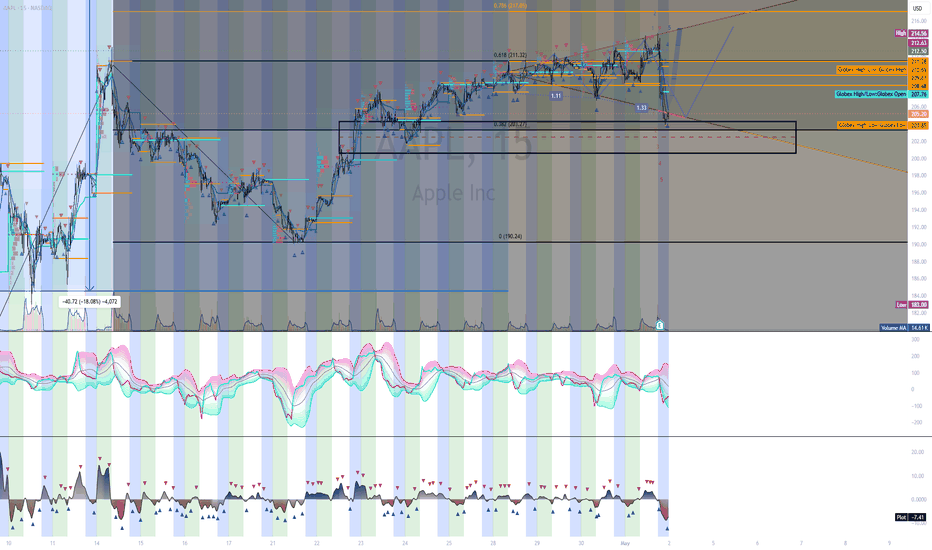Click the 1.11 ratio label on chart
This screenshot has width=932, height=550.
click(x=556, y=96)
